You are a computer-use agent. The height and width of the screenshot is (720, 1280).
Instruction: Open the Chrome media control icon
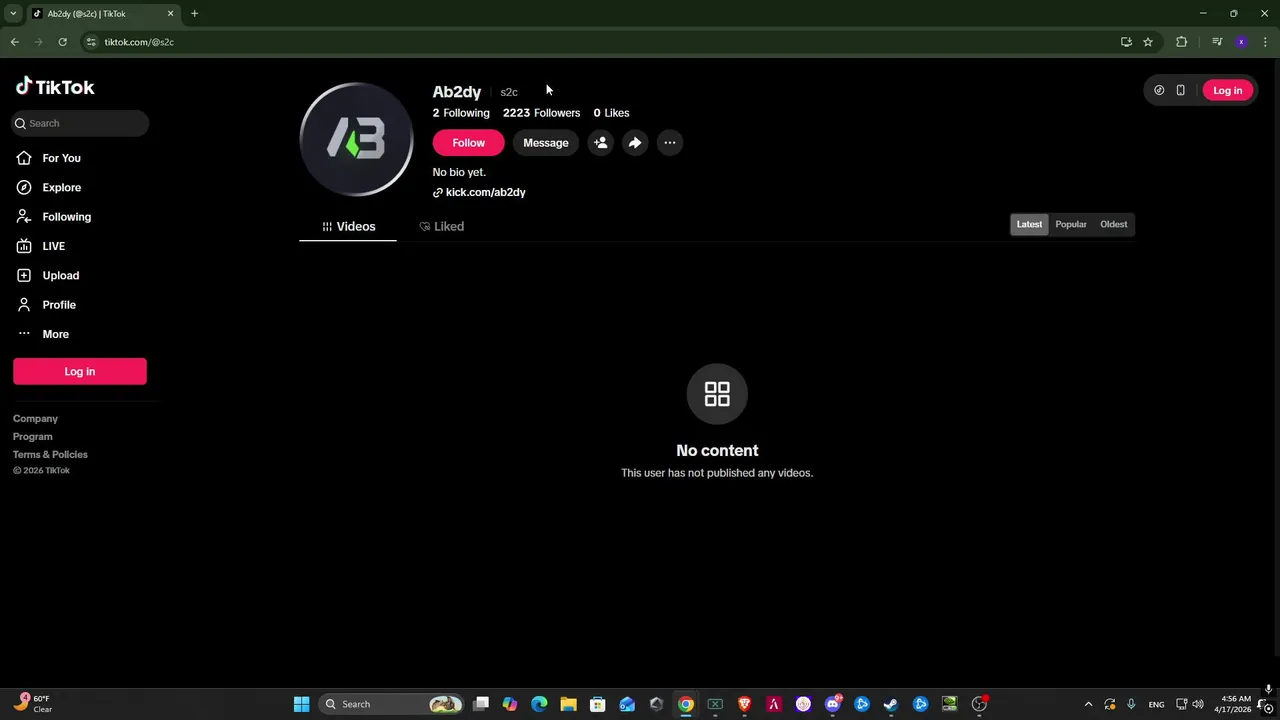coord(1217,42)
